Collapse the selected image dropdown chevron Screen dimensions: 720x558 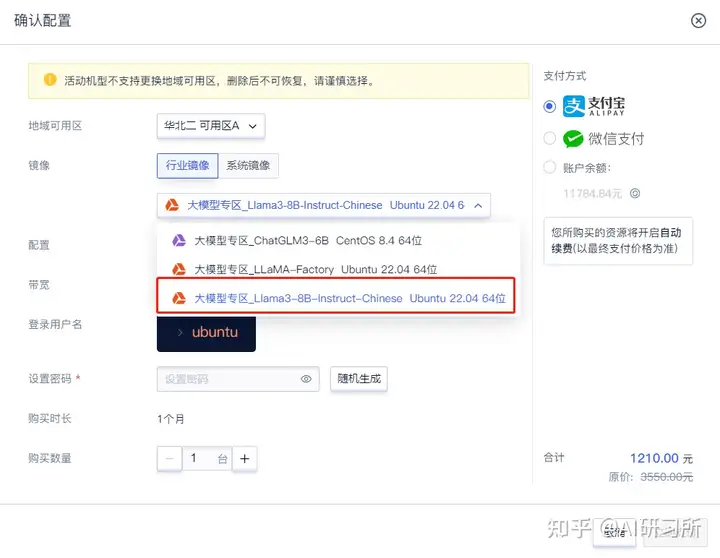point(478,205)
